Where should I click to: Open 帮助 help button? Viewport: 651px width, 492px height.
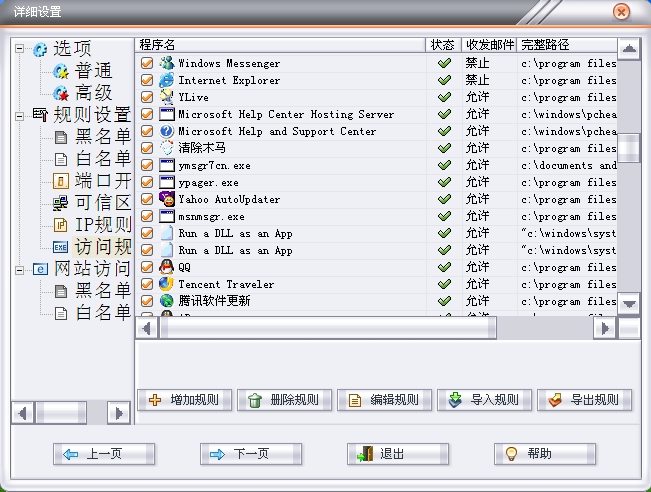(x=545, y=454)
